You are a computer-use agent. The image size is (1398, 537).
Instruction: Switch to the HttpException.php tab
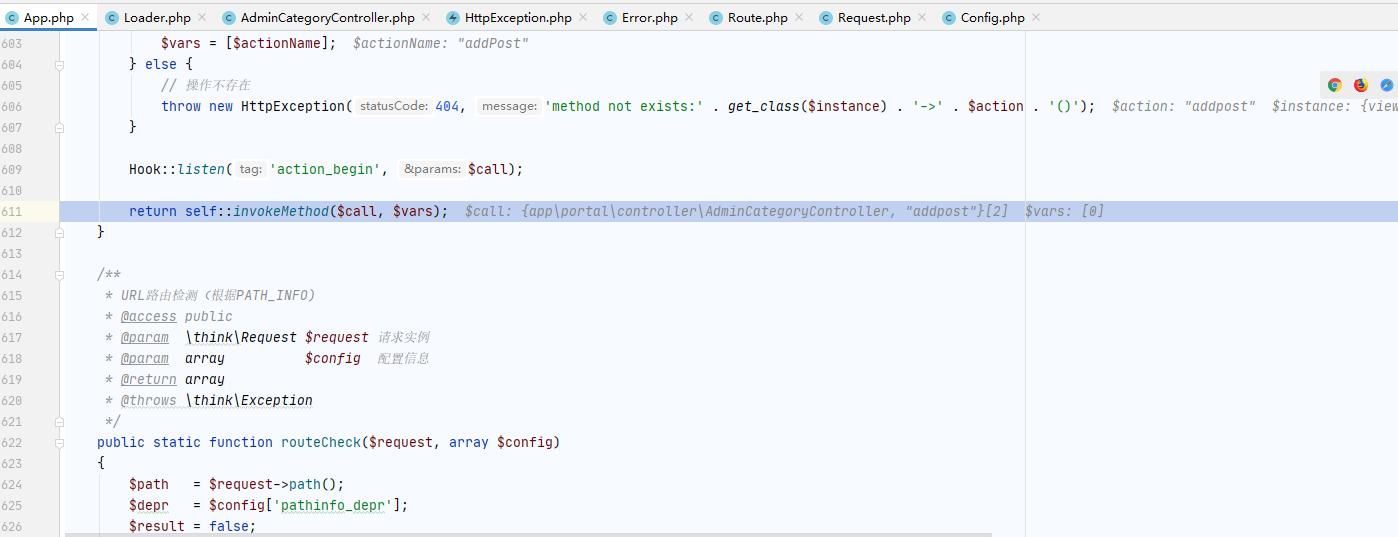pos(518,18)
